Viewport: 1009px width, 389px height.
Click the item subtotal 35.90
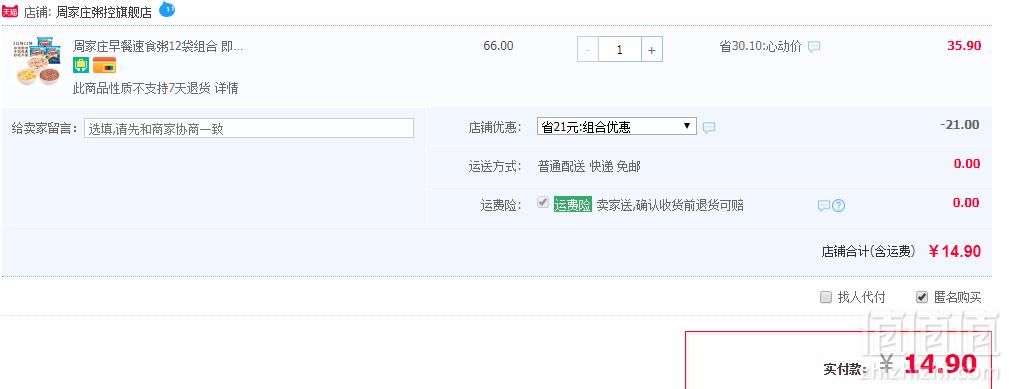[x=964, y=46]
